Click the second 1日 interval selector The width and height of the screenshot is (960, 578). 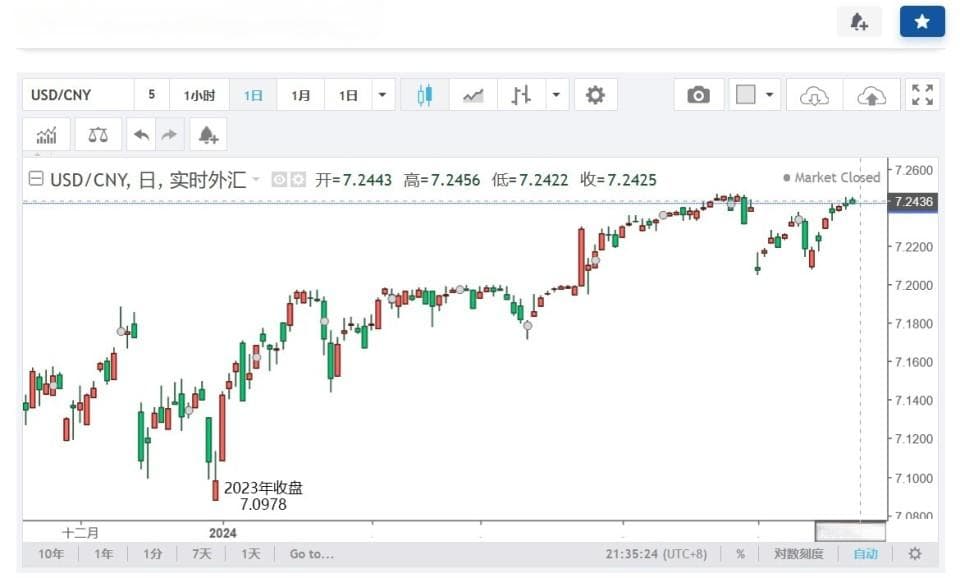click(x=348, y=95)
